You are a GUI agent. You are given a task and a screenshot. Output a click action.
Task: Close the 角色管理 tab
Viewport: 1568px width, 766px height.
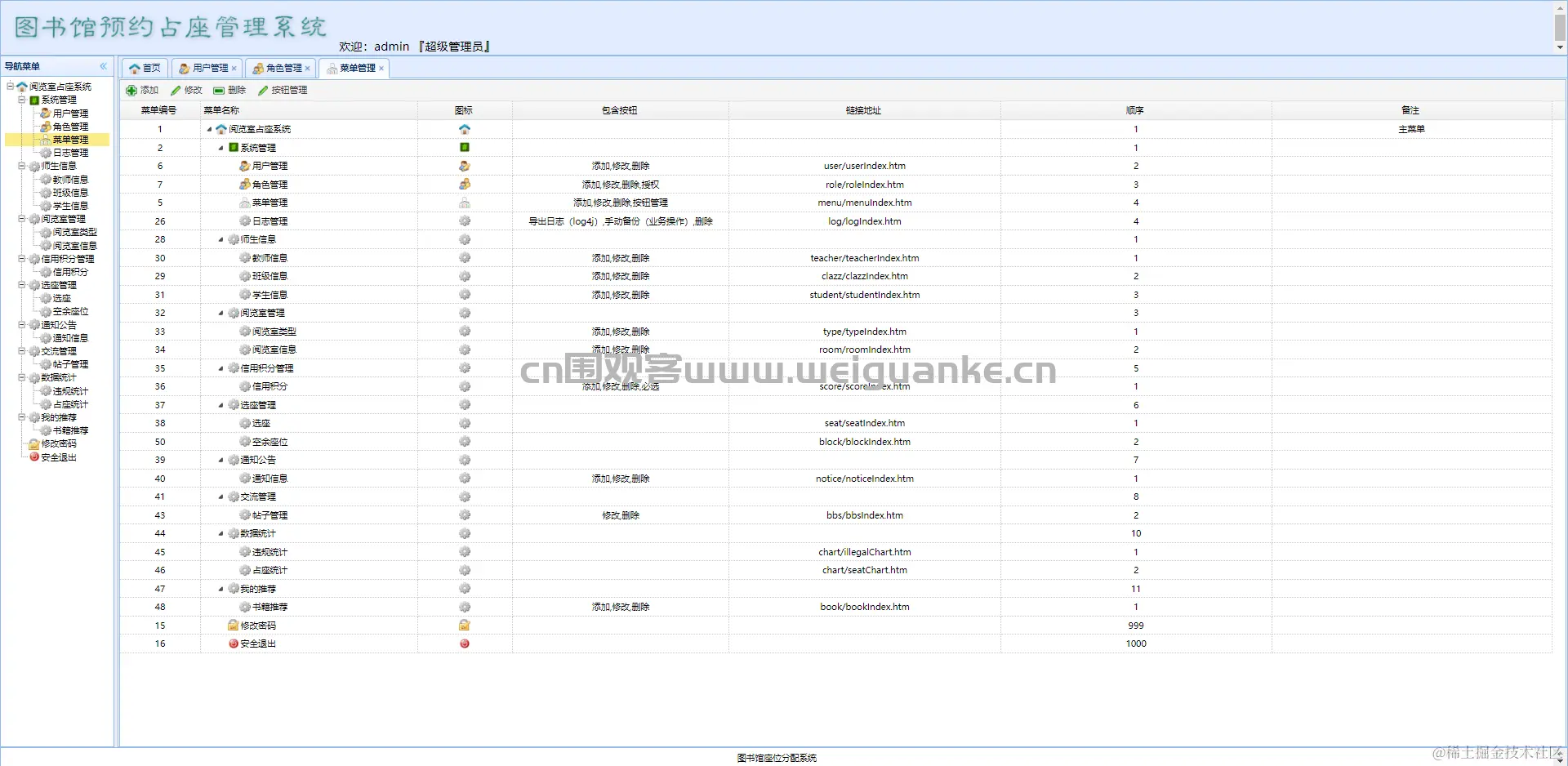307,69
